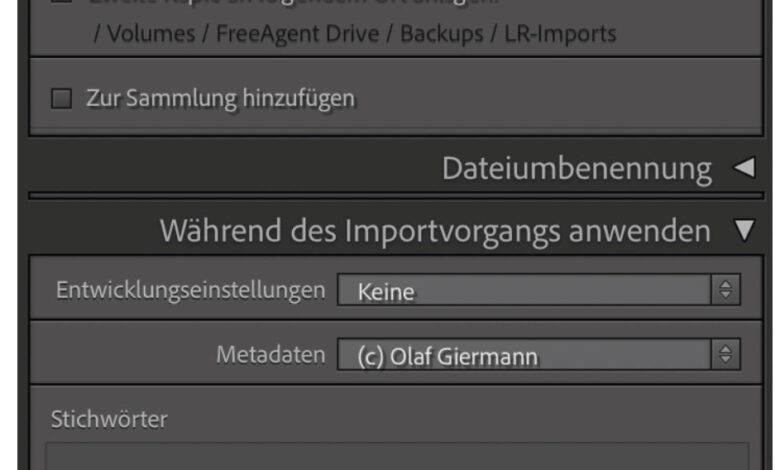Select the Während des Importvorgangs anwenden header
This screenshot has width=780, height=470.
[435, 231]
